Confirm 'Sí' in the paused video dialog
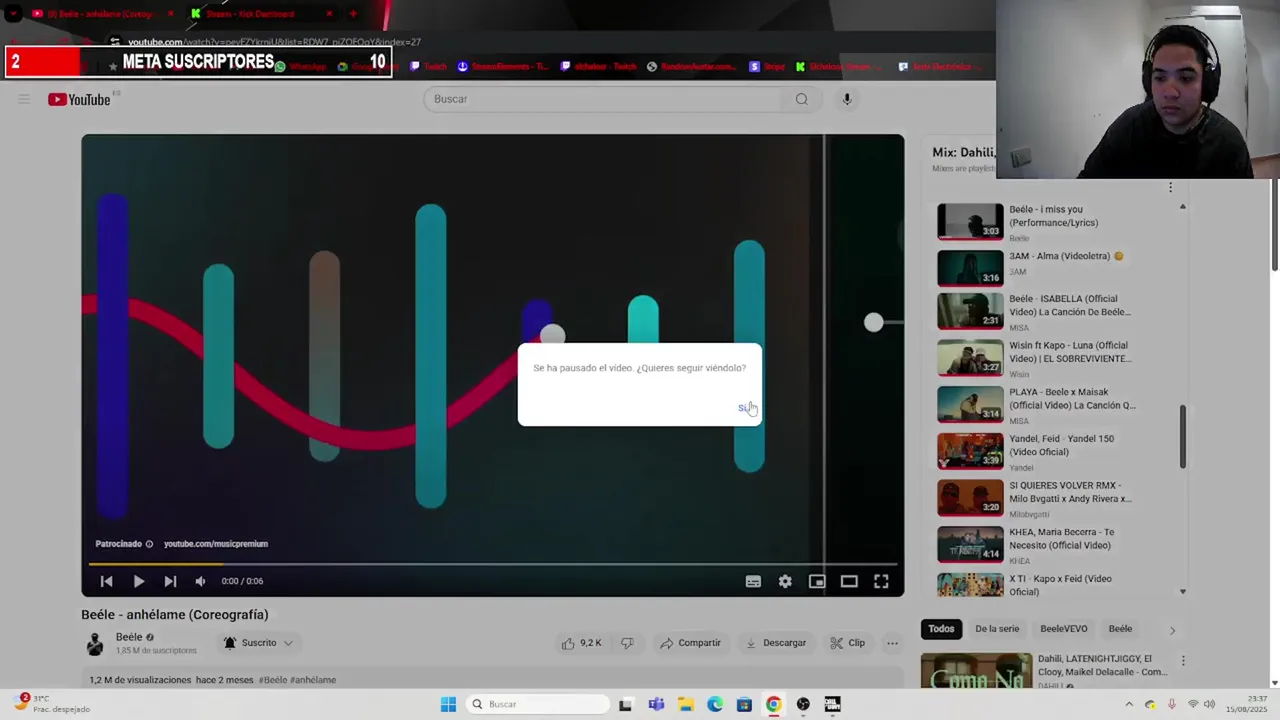The image size is (1280, 720). [743, 408]
